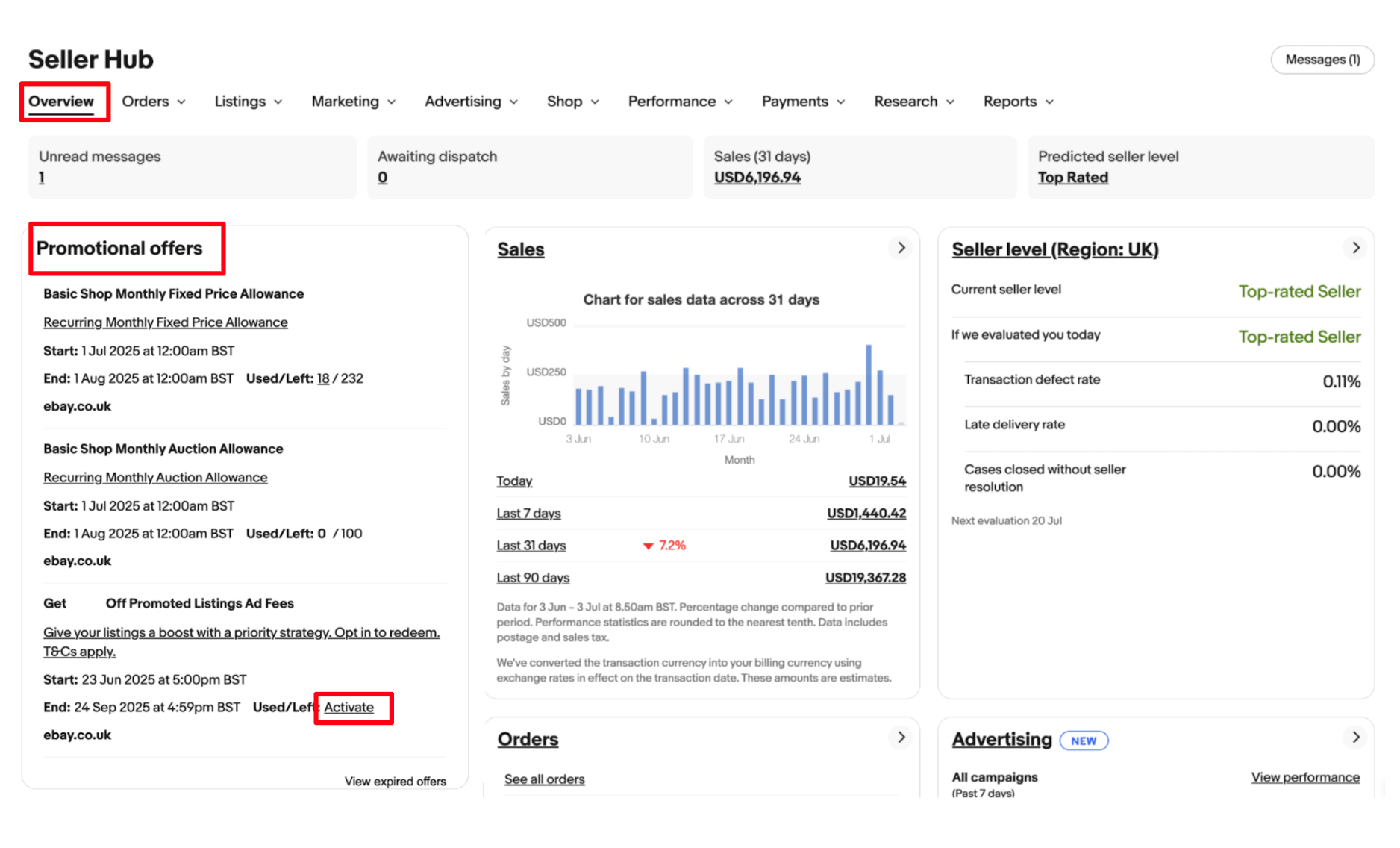Open the Shop menu dropdown

pos(573,102)
